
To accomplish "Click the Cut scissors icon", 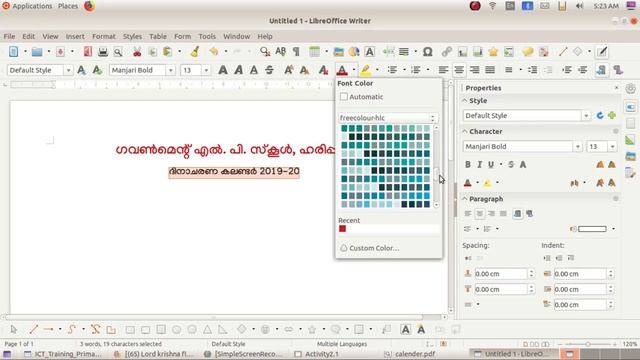I will pyautogui.click(x=137, y=52).
